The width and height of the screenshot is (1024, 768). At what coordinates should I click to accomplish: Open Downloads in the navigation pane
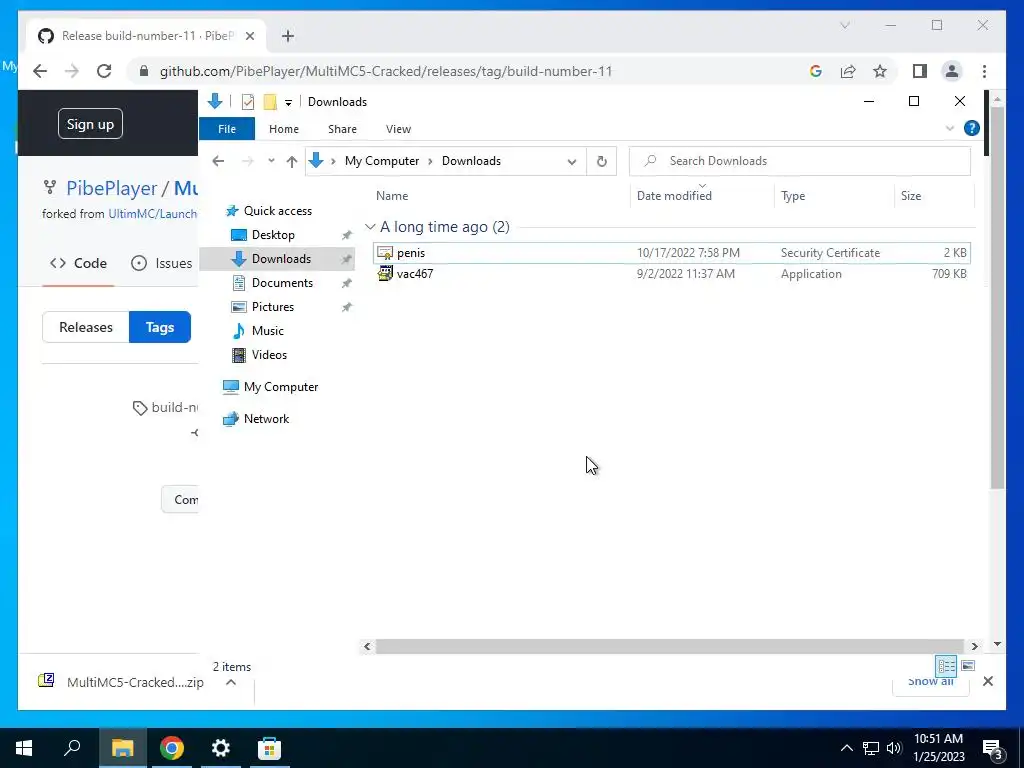pyautogui.click(x=277, y=259)
